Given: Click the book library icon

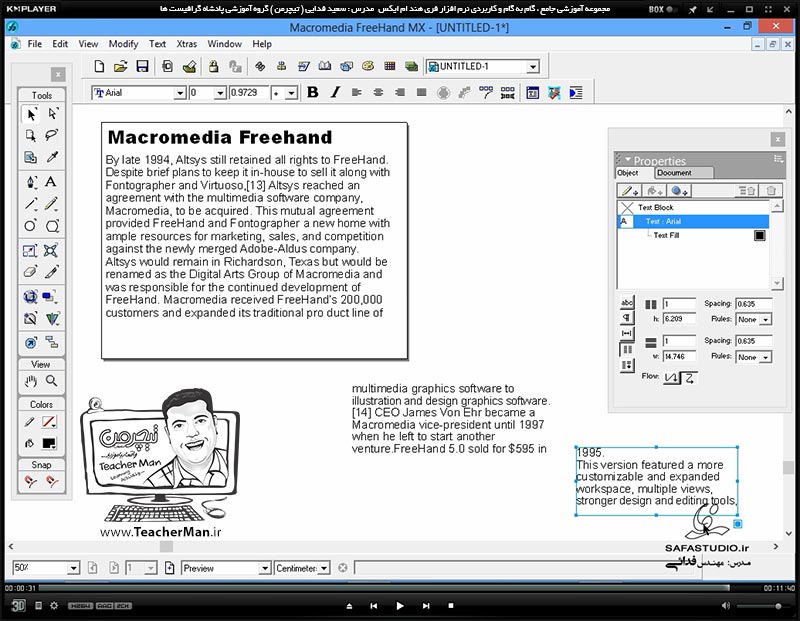Looking at the screenshot, I should pos(324,66).
